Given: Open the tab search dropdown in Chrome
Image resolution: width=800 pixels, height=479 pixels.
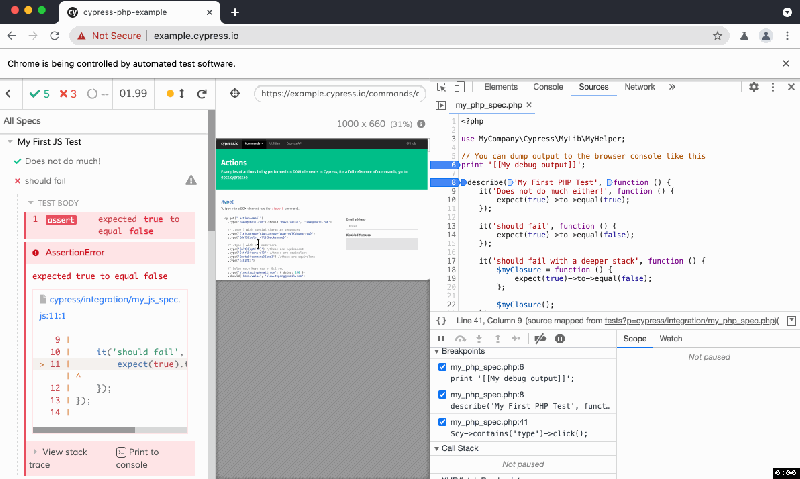Looking at the screenshot, I should (787, 12).
